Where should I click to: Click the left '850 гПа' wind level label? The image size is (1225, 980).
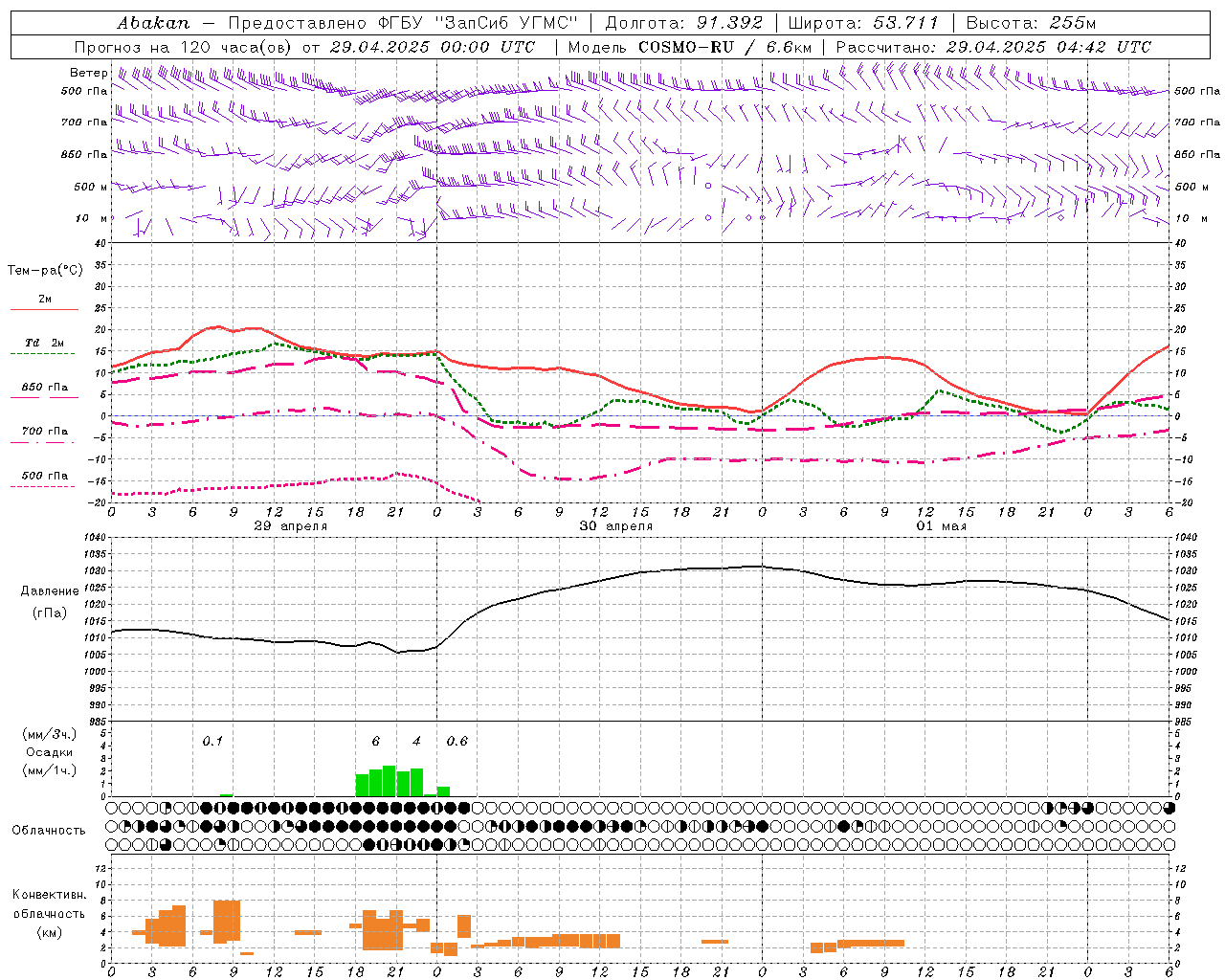point(84,154)
